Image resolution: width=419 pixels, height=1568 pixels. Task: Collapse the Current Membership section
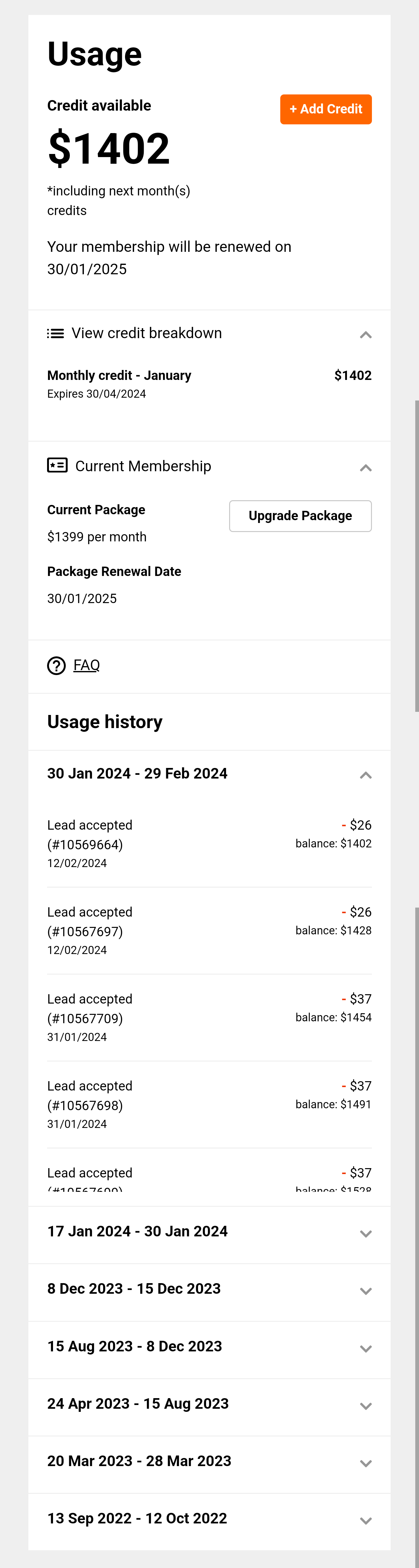365,468
